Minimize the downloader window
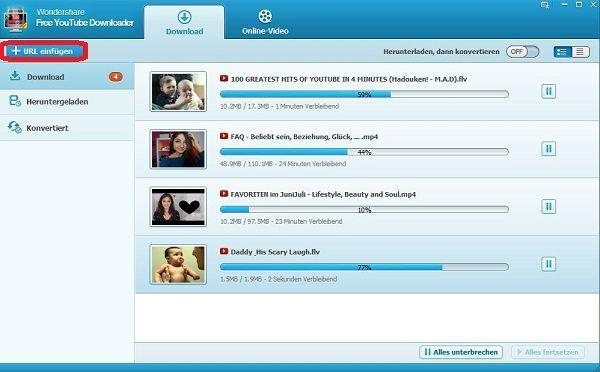The width and height of the screenshot is (600, 372). point(564,5)
